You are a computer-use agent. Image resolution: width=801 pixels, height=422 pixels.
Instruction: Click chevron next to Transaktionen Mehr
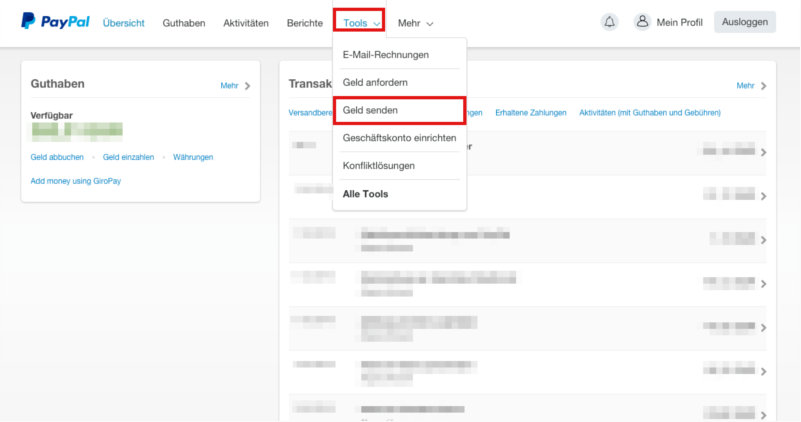[x=764, y=86]
